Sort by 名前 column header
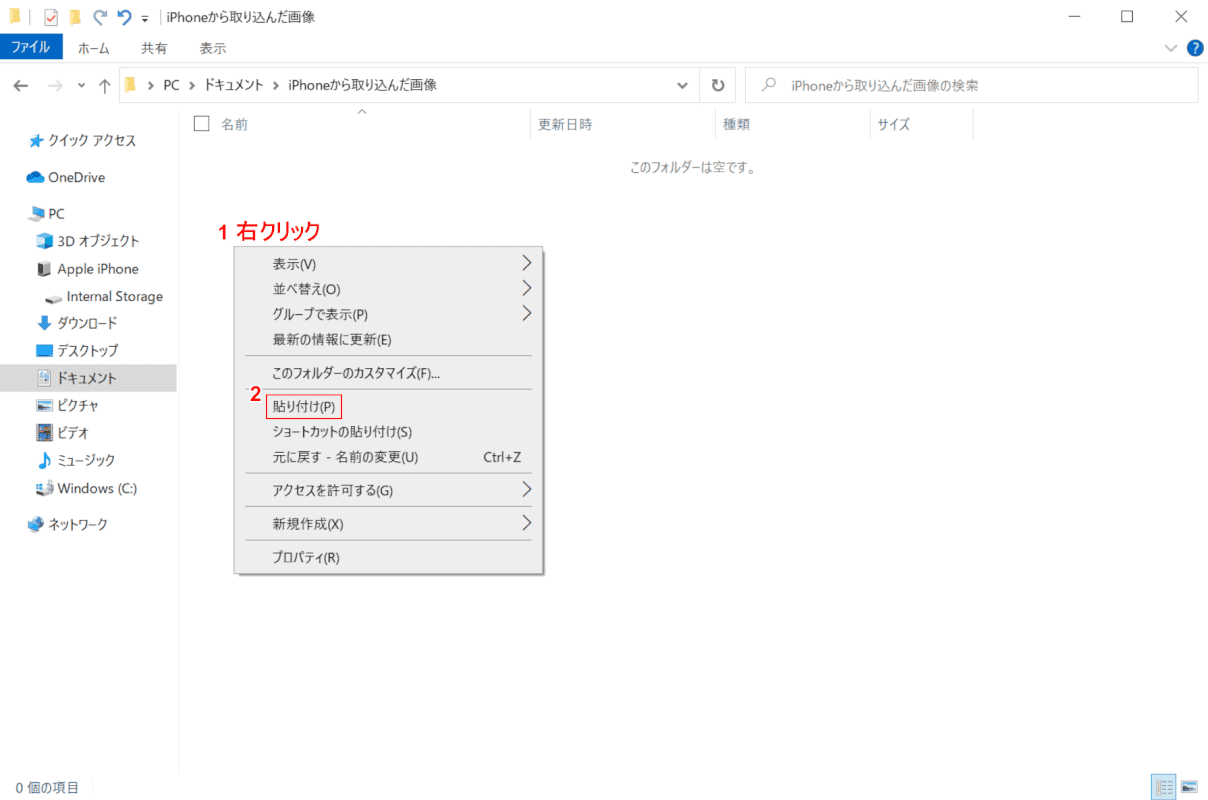 click(235, 124)
